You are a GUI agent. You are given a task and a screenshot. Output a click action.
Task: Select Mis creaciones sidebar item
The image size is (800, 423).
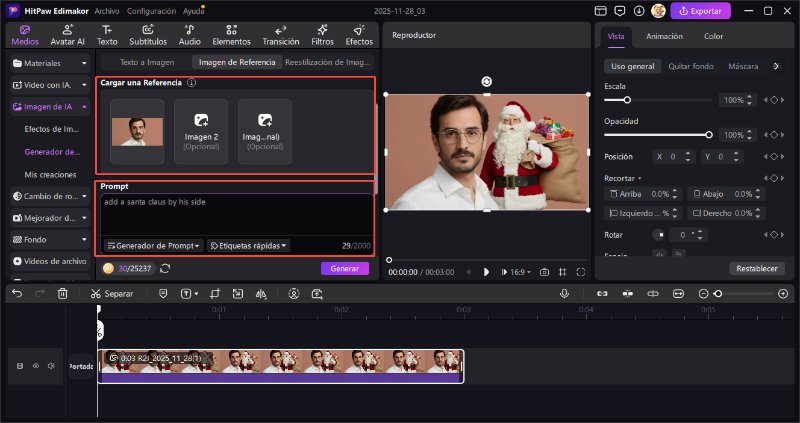tap(51, 175)
